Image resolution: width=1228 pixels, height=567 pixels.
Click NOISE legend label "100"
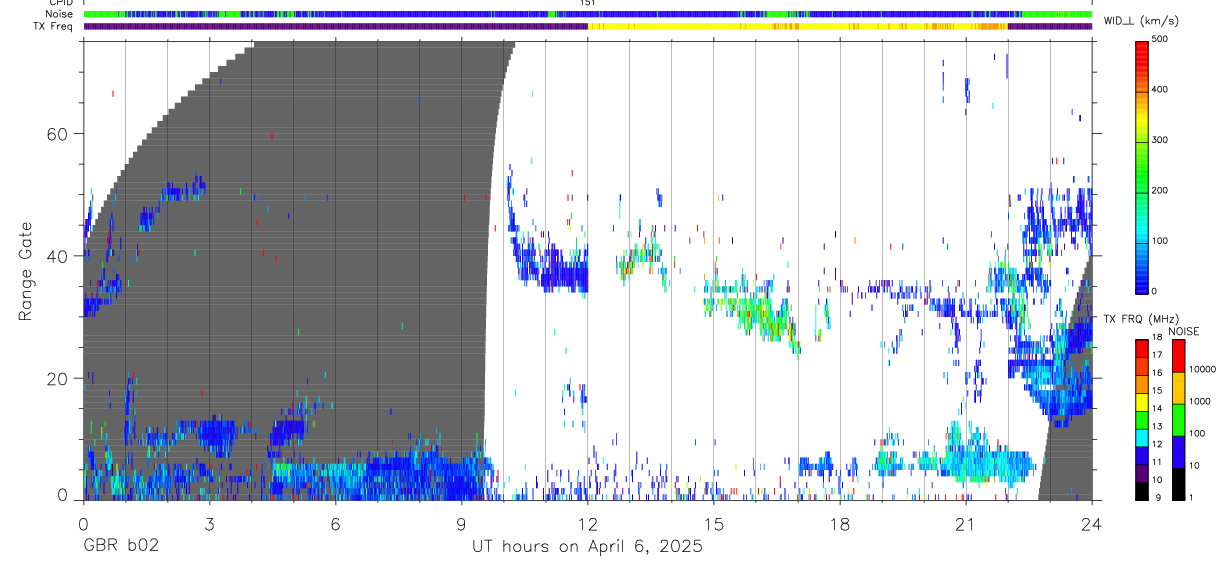(x=1196, y=433)
